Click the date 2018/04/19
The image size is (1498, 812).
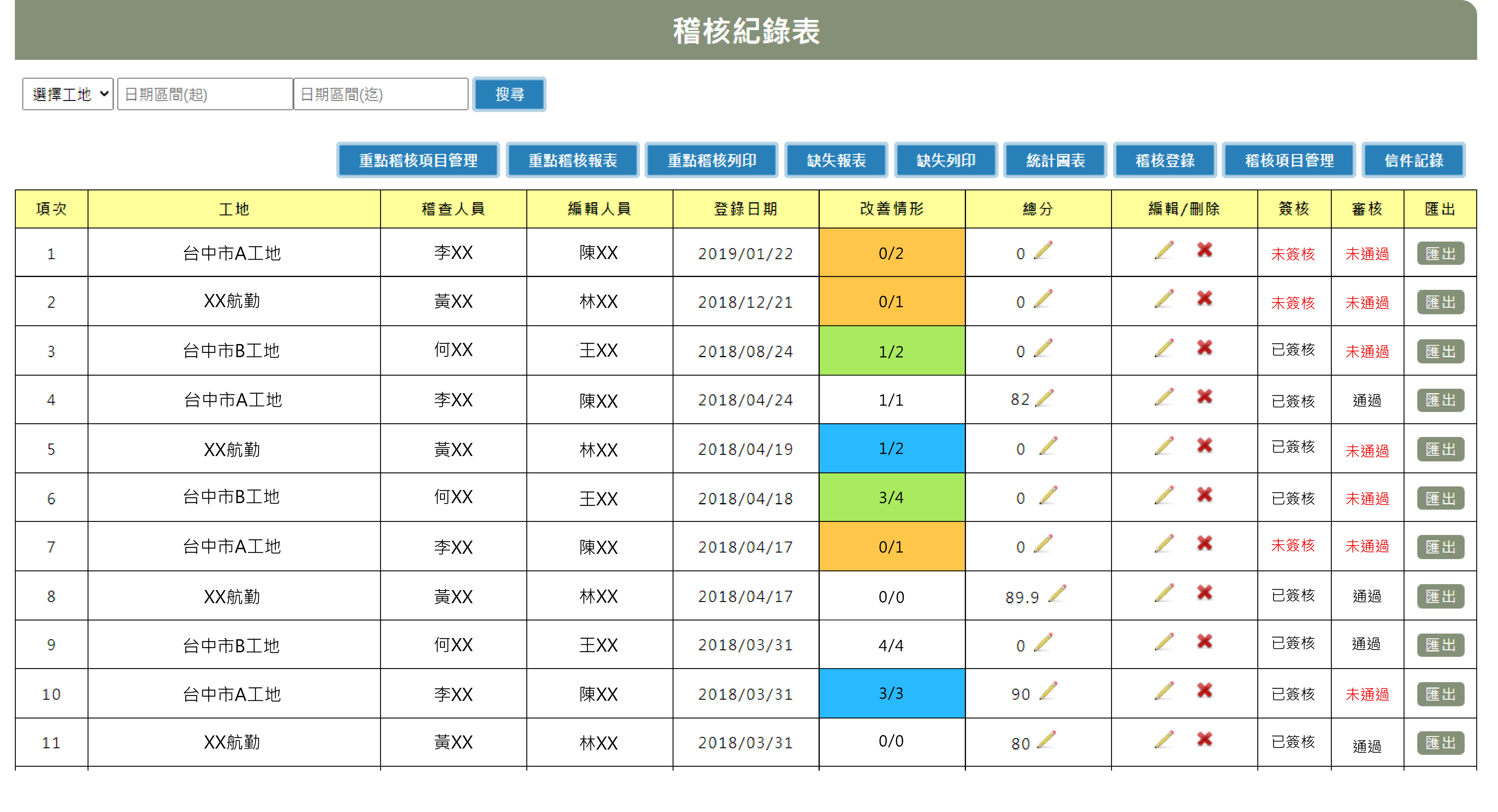(x=746, y=449)
